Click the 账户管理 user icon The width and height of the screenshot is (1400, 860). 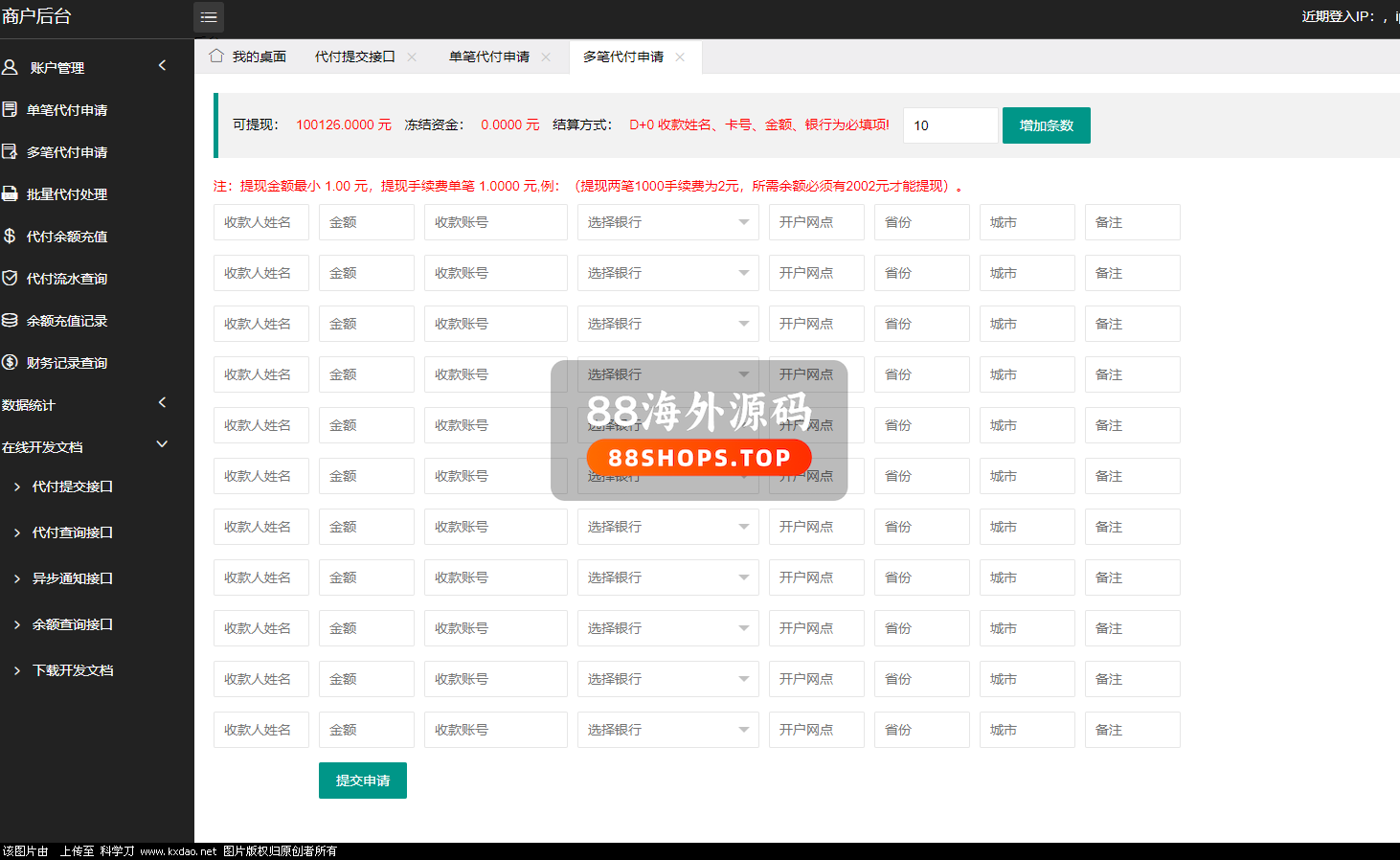pyautogui.click(x=11, y=67)
